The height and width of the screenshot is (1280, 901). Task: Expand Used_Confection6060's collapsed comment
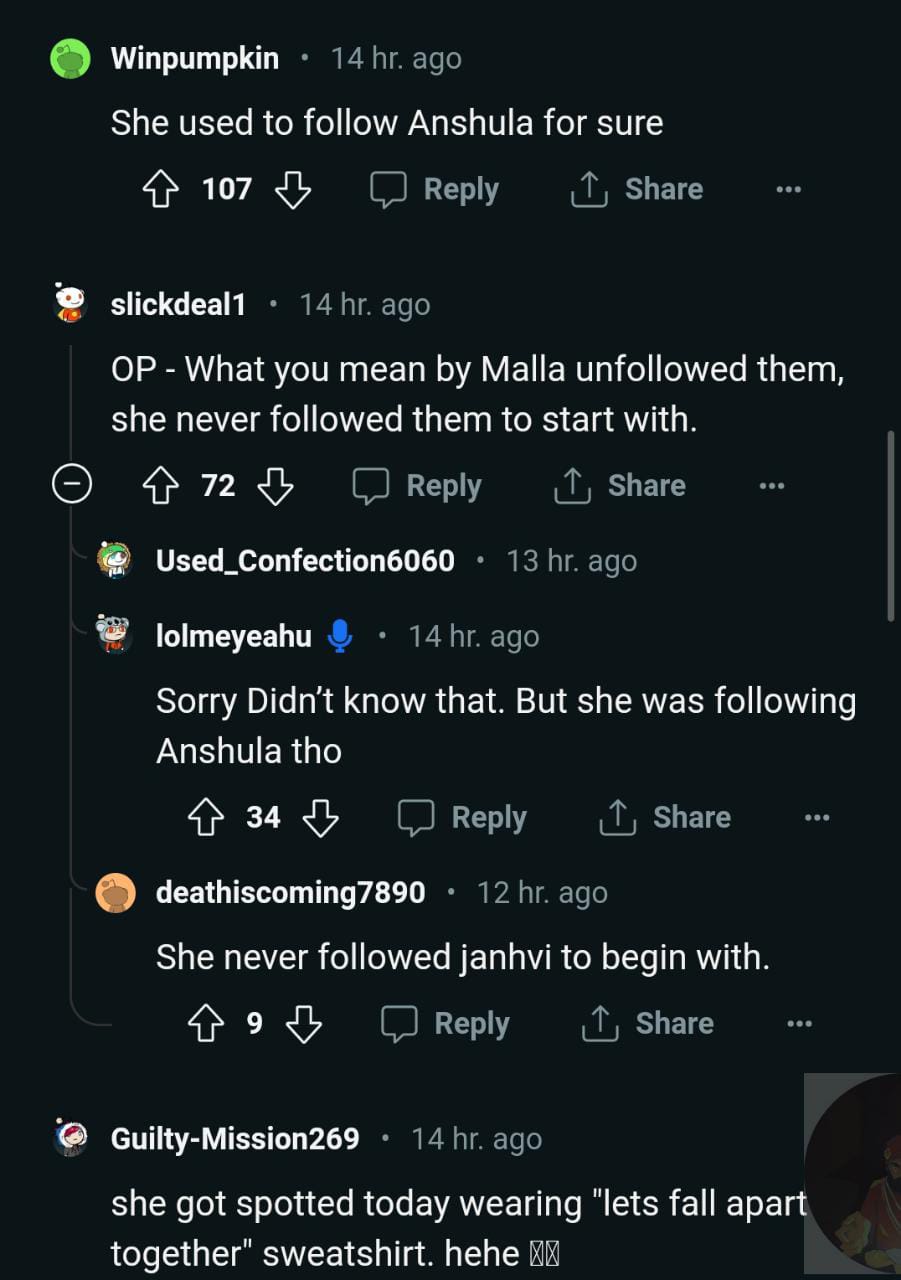(305, 561)
